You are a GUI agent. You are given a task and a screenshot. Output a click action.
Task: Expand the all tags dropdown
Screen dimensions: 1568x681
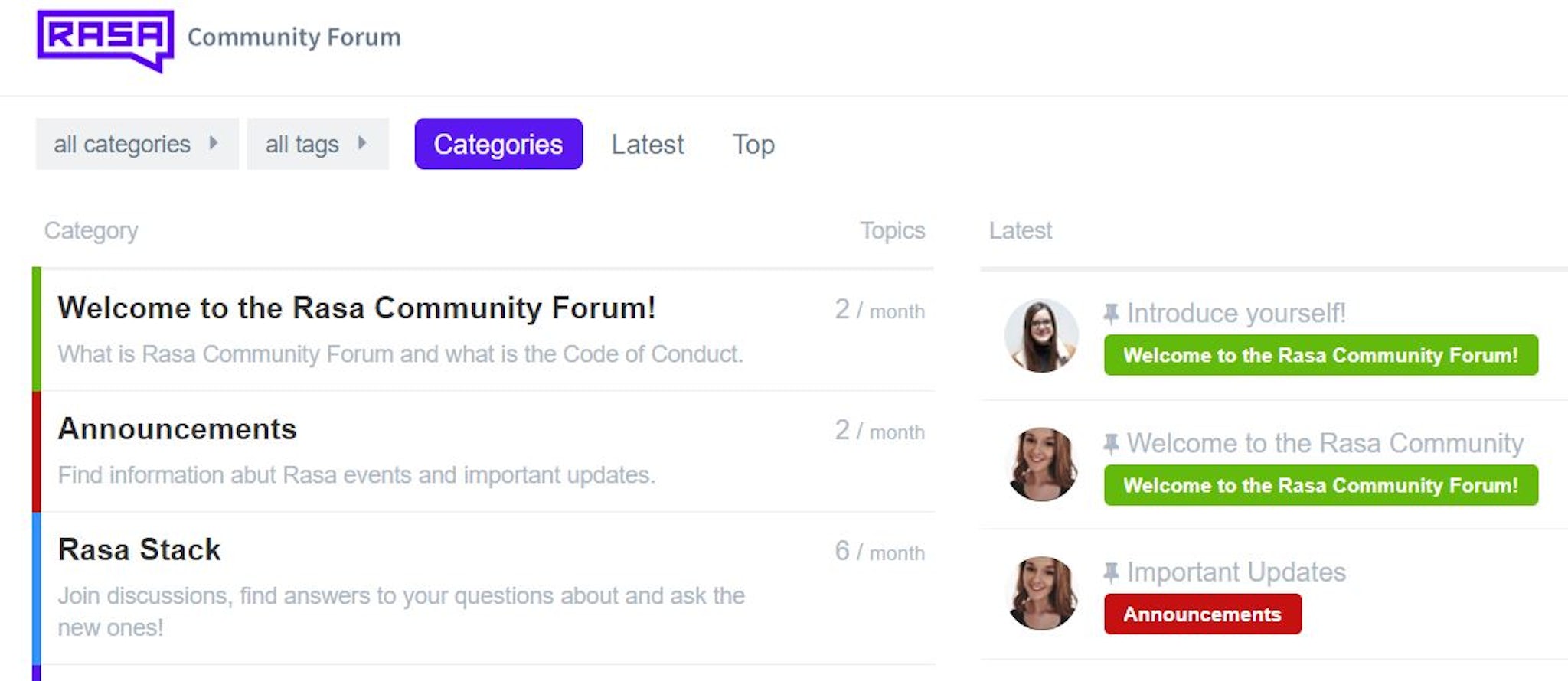pos(317,144)
